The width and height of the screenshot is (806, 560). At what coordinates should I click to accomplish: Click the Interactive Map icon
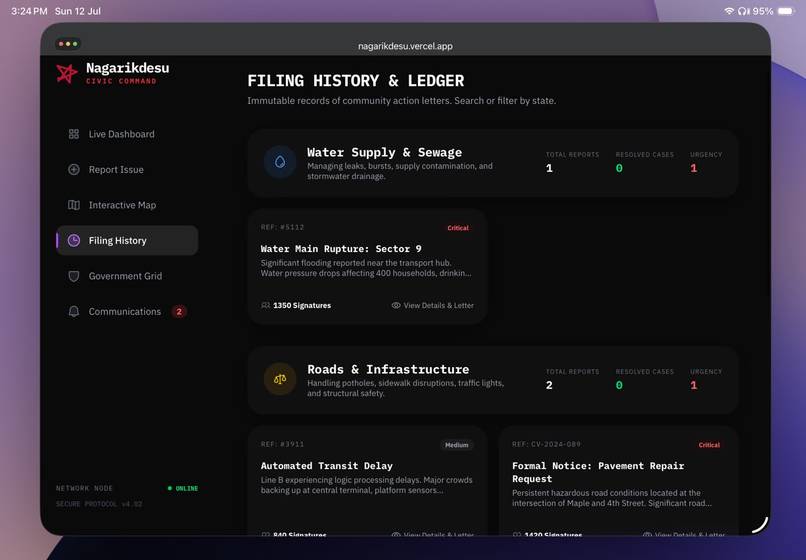coord(74,205)
